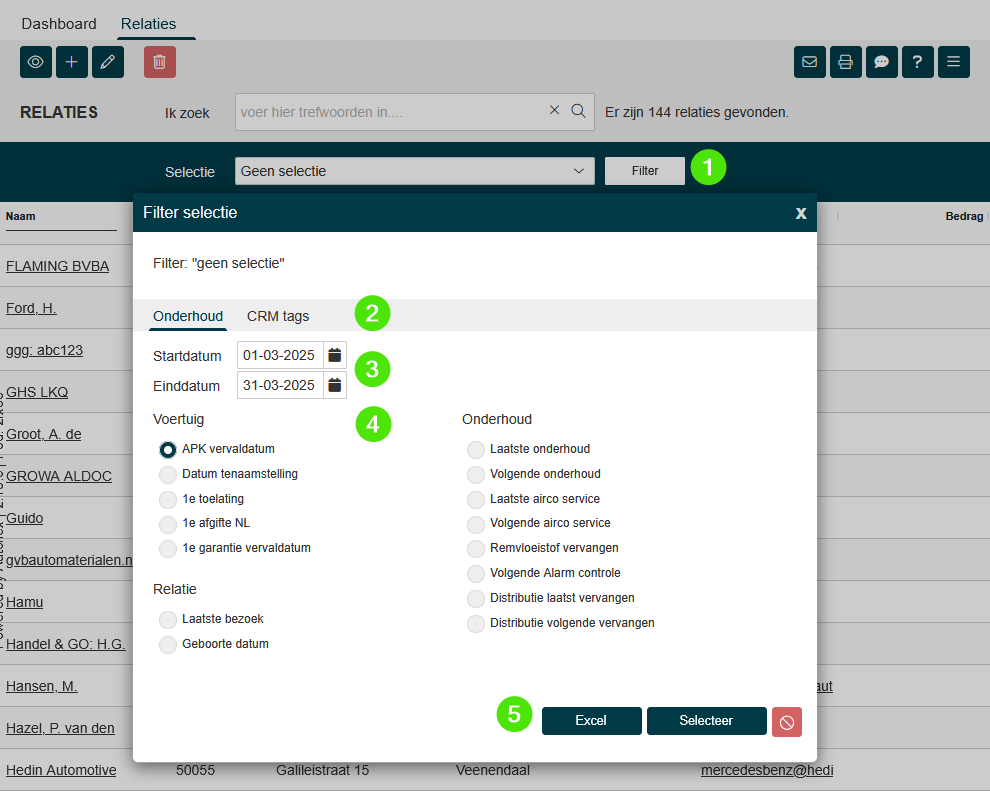Viewport: 990px width, 791px height.
Task: Open calendar picker for Einddatum
Action: click(x=335, y=385)
